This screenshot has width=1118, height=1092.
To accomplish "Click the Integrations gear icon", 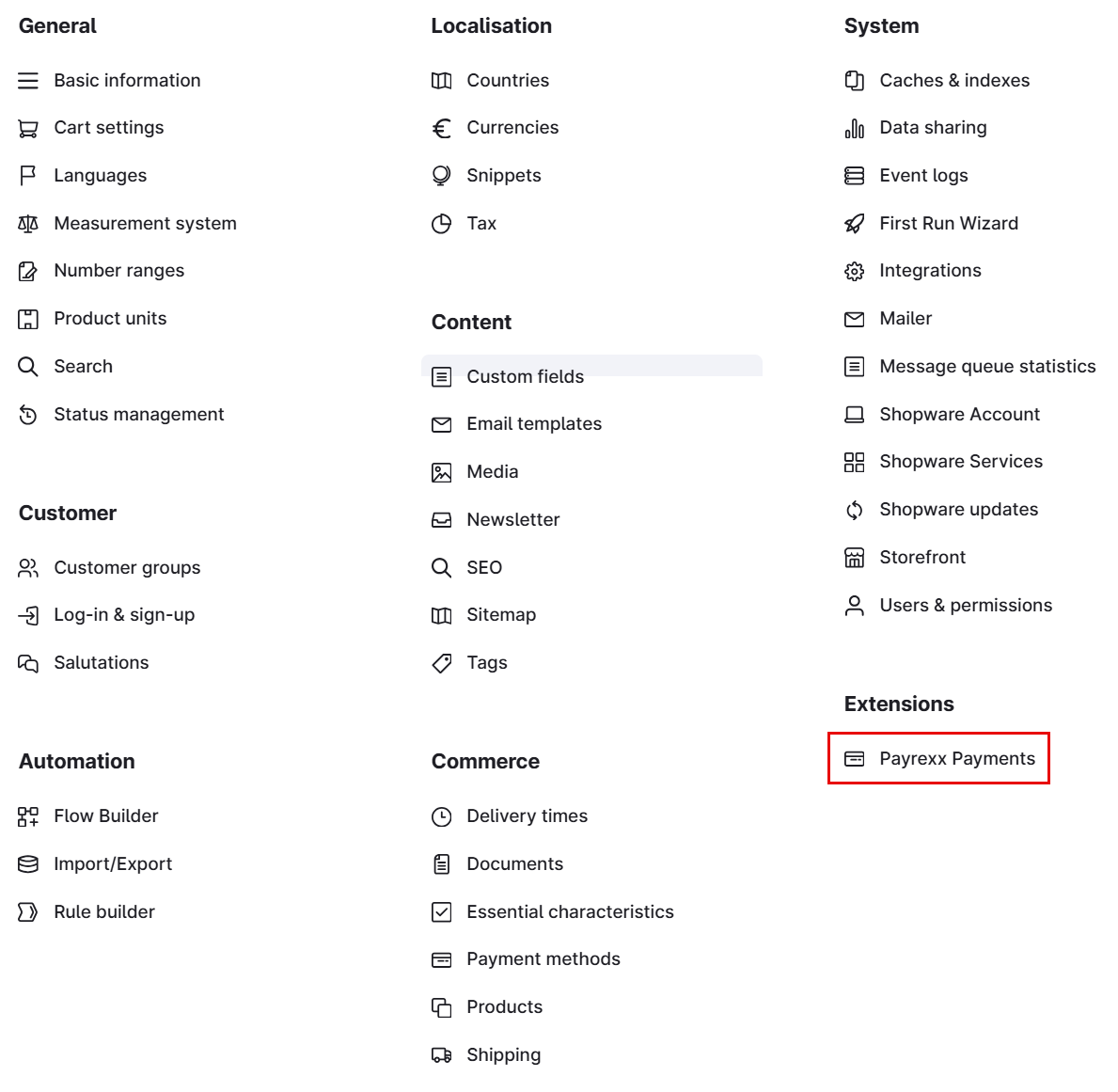I will (x=854, y=271).
